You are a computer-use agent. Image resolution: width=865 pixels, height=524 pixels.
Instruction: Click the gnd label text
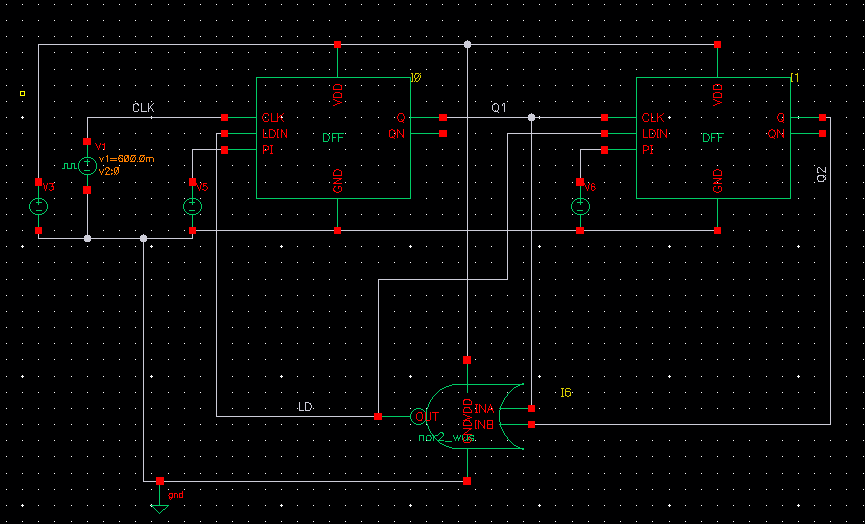coord(175,495)
